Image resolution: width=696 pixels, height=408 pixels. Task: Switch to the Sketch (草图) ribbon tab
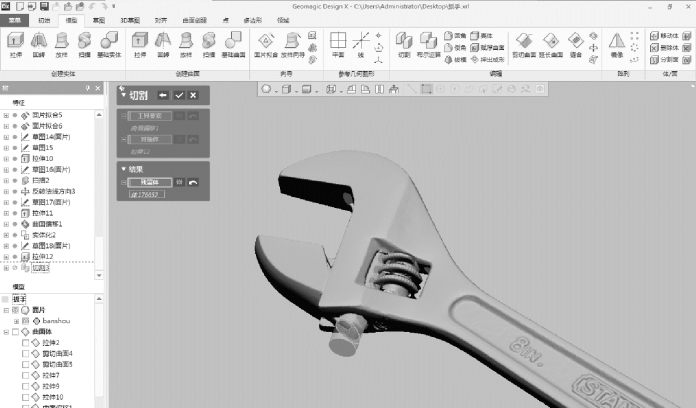(x=99, y=20)
